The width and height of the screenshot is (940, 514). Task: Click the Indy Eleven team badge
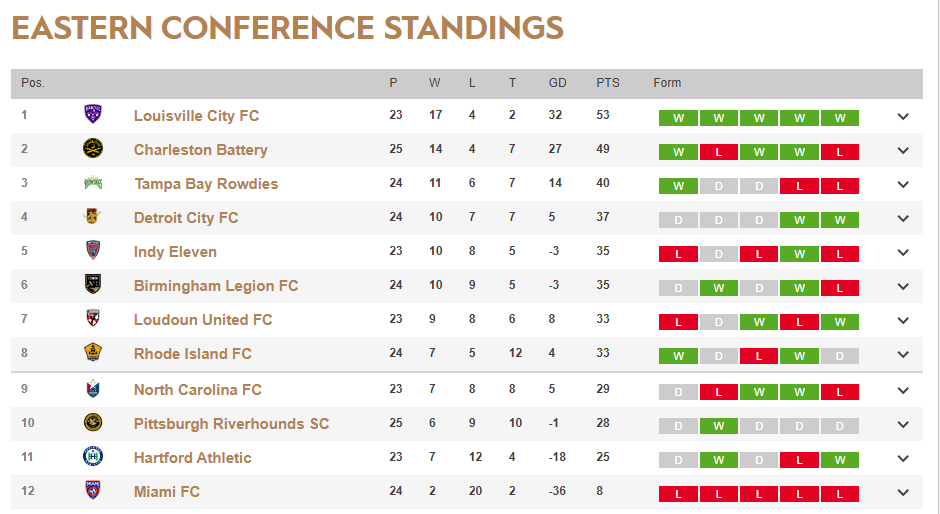click(93, 251)
